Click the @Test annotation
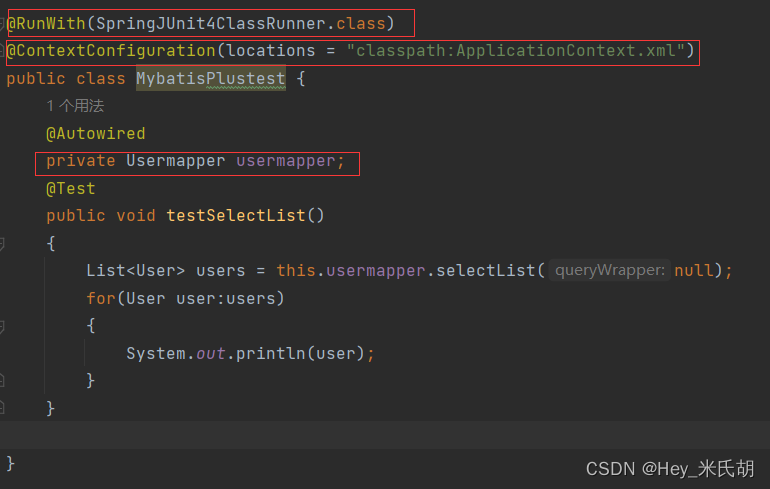The image size is (770, 489). (71, 189)
